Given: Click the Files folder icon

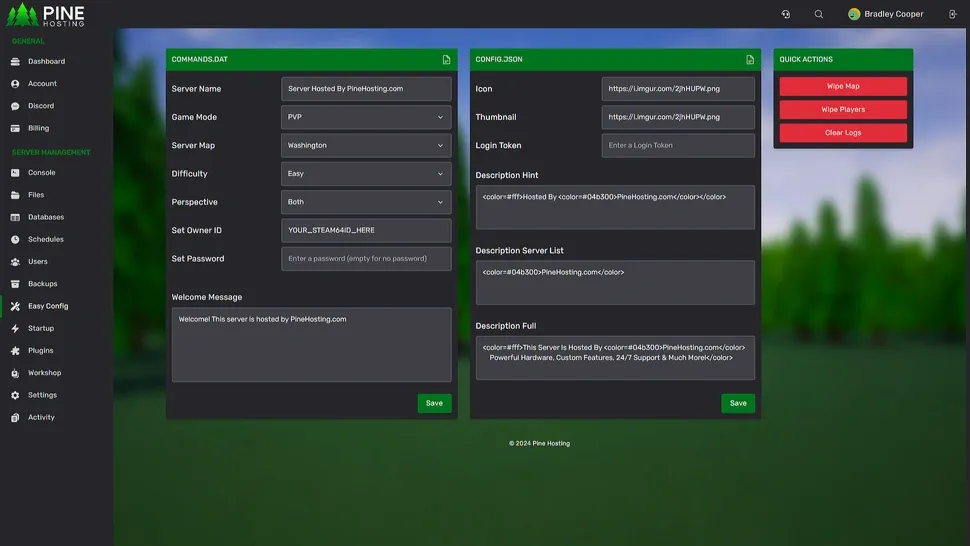Looking at the screenshot, I should [x=15, y=195].
